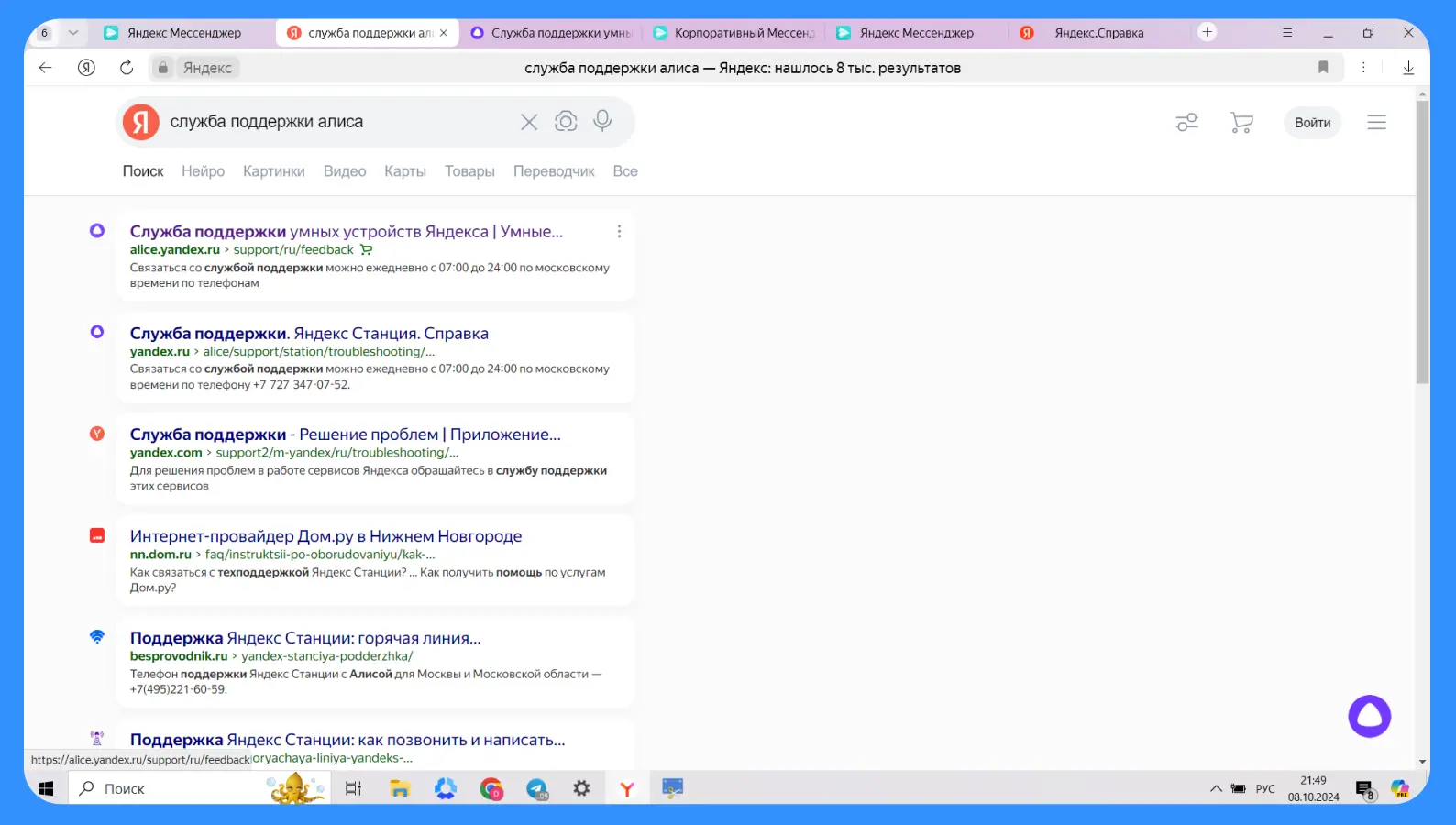
Task: Click the Alice favicon of first result
Action: pos(97,231)
